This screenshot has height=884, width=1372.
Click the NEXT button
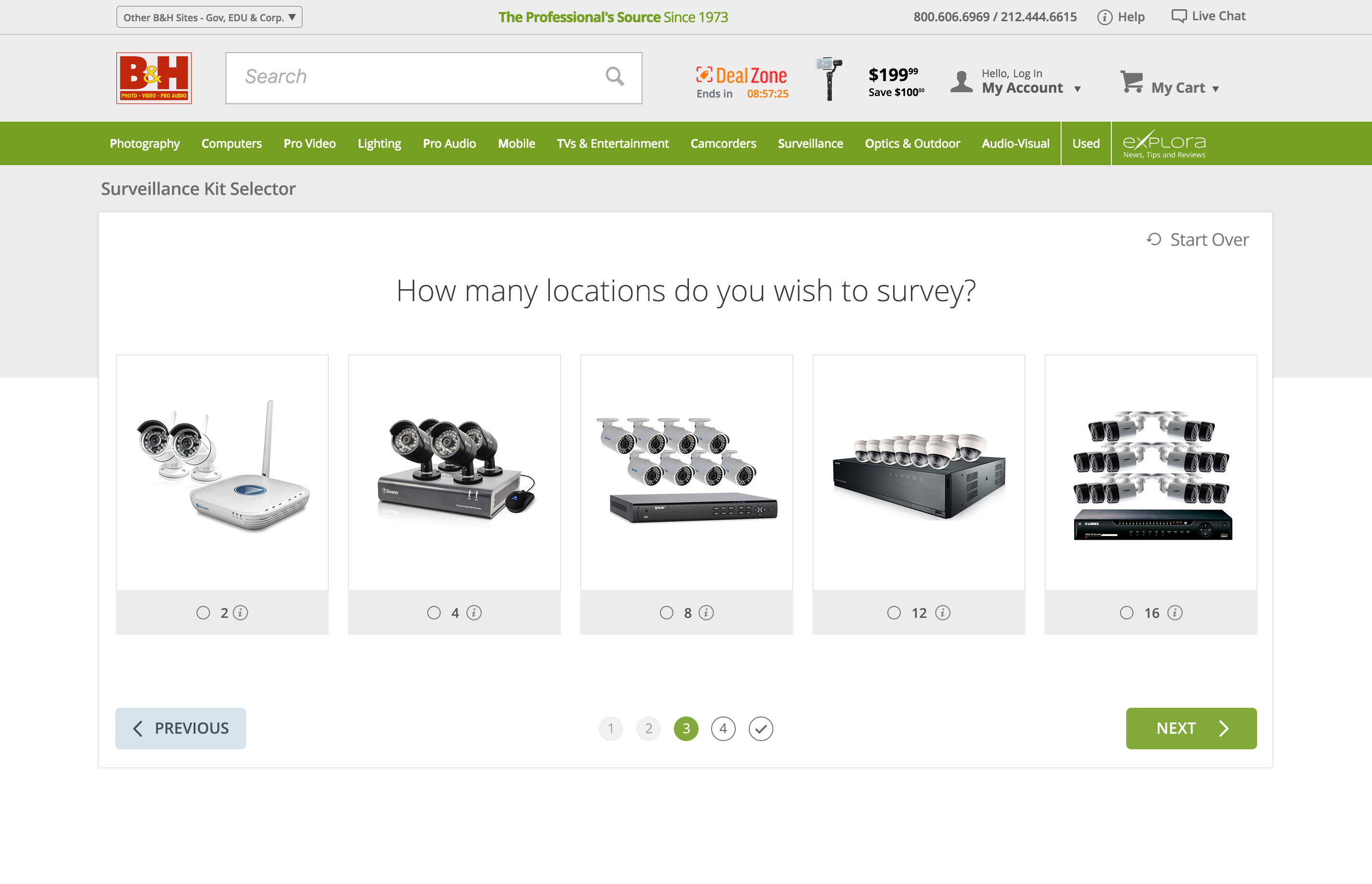(1191, 729)
